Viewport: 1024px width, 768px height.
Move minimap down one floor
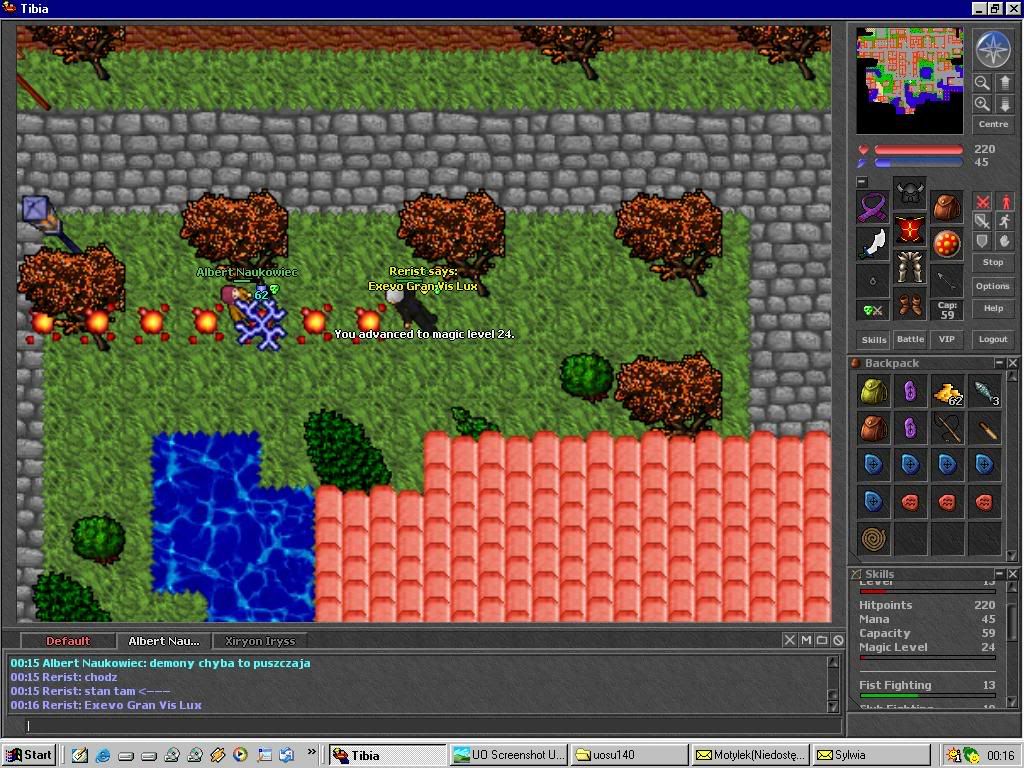[1004, 104]
